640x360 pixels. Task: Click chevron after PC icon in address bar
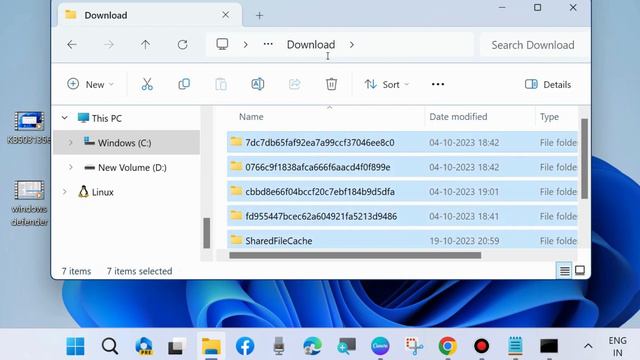click(x=245, y=44)
